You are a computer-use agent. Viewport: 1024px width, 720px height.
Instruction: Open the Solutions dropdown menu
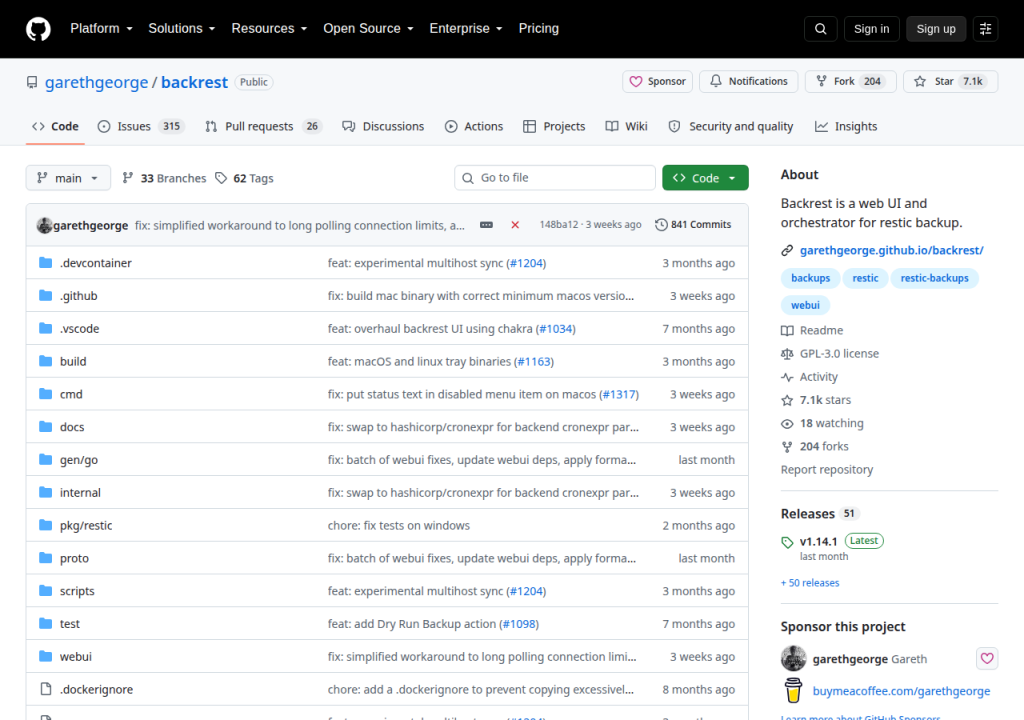coord(182,29)
